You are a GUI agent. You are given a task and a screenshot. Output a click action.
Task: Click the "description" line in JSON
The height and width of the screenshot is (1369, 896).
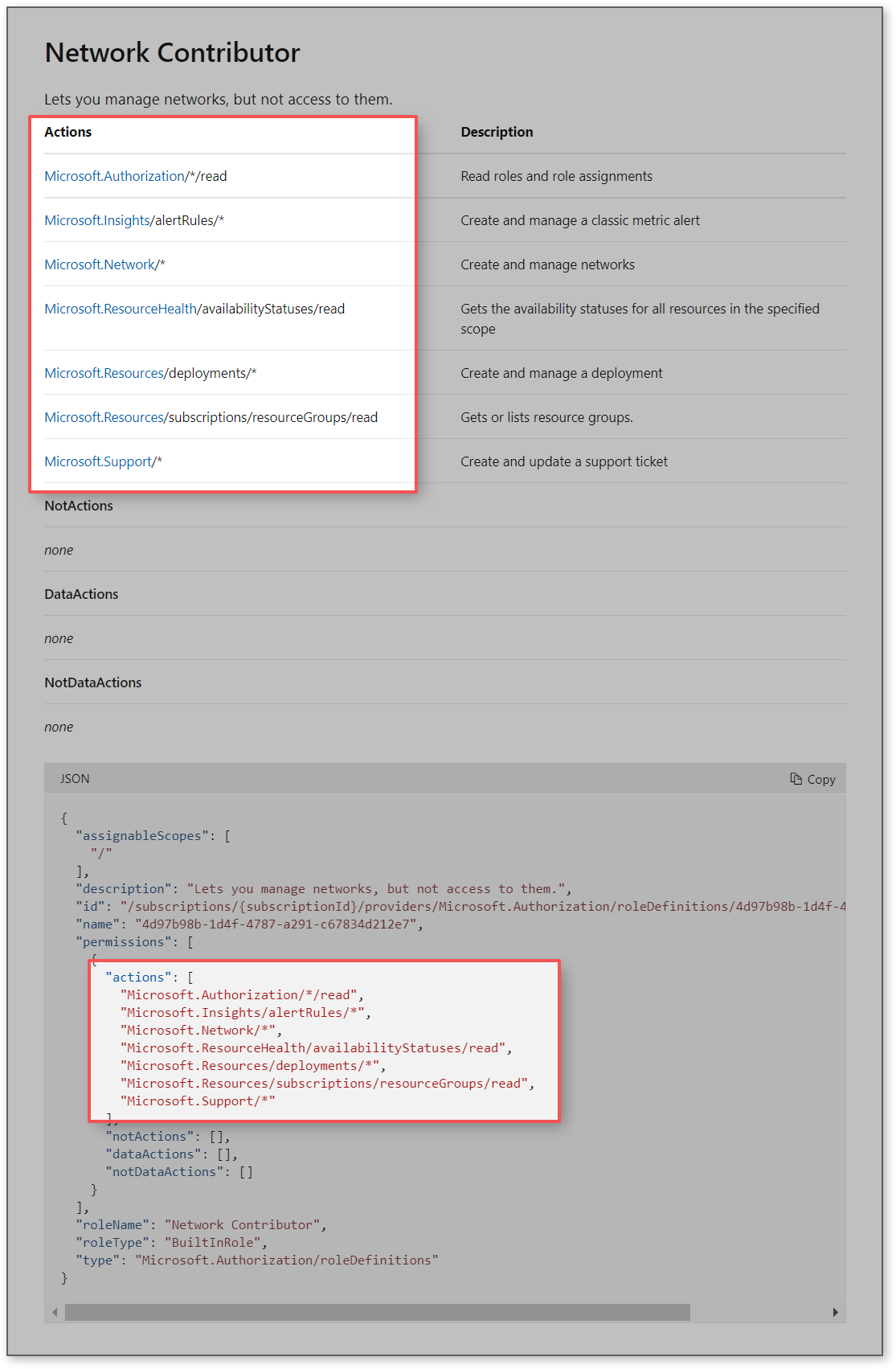324,889
